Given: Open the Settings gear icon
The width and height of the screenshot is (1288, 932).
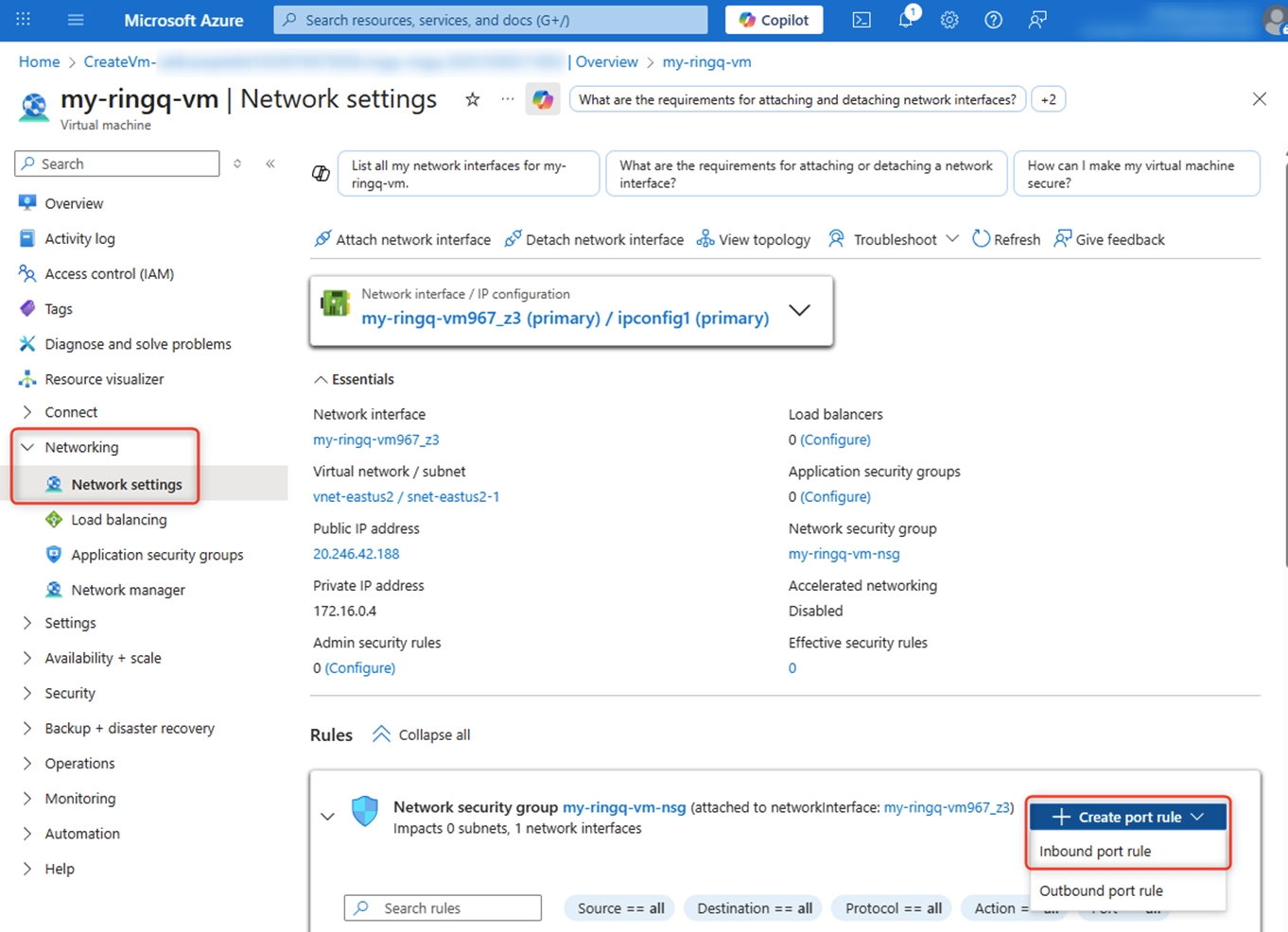Looking at the screenshot, I should tap(949, 19).
